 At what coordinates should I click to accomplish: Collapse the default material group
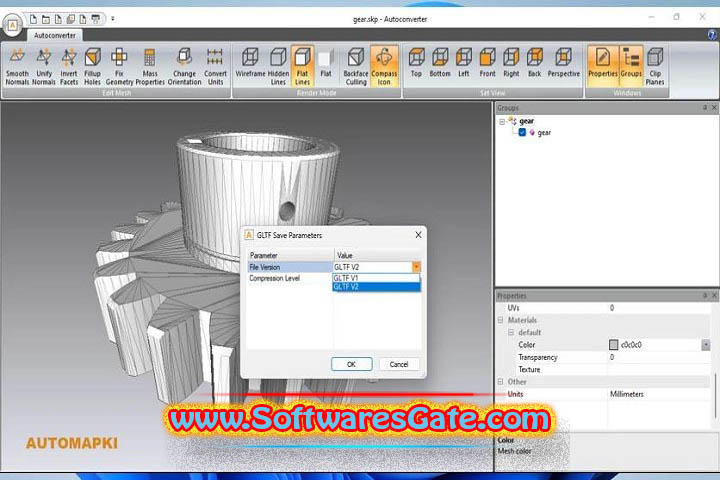[x=511, y=332]
